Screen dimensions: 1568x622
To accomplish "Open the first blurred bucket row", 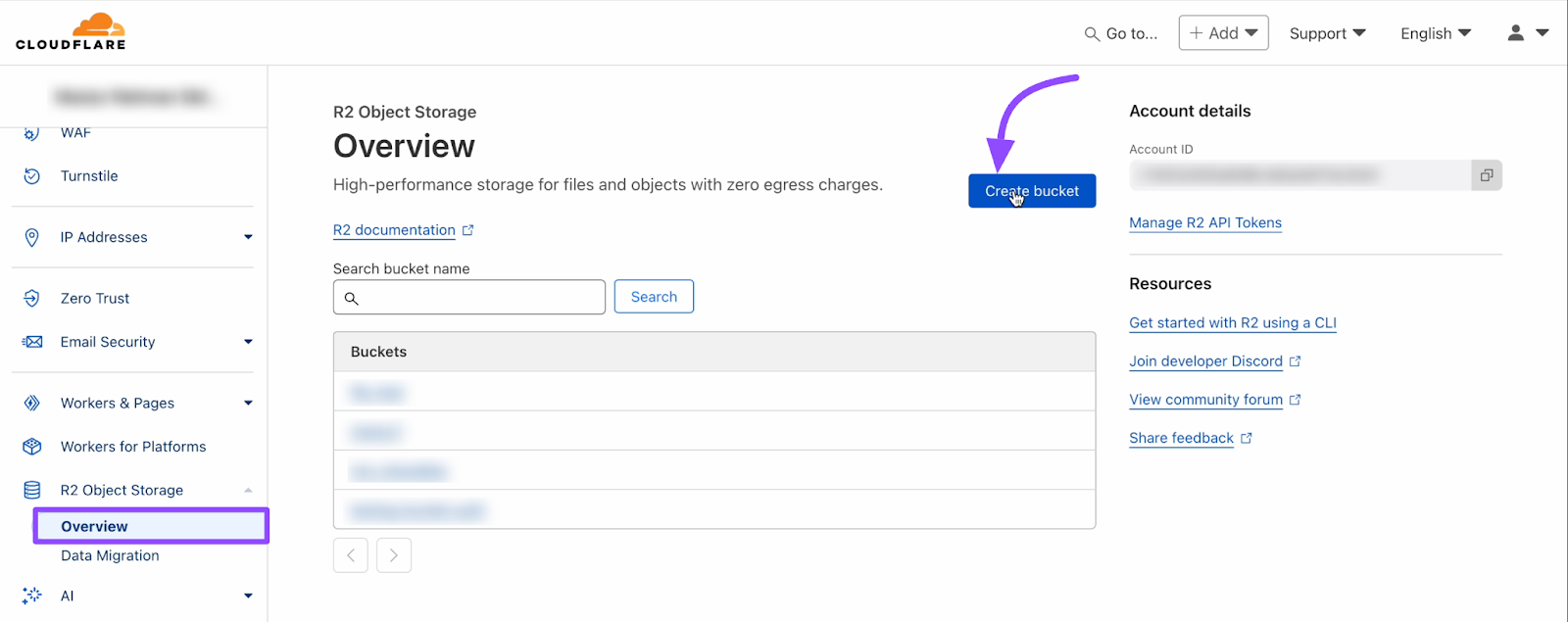I will pyautogui.click(x=714, y=392).
